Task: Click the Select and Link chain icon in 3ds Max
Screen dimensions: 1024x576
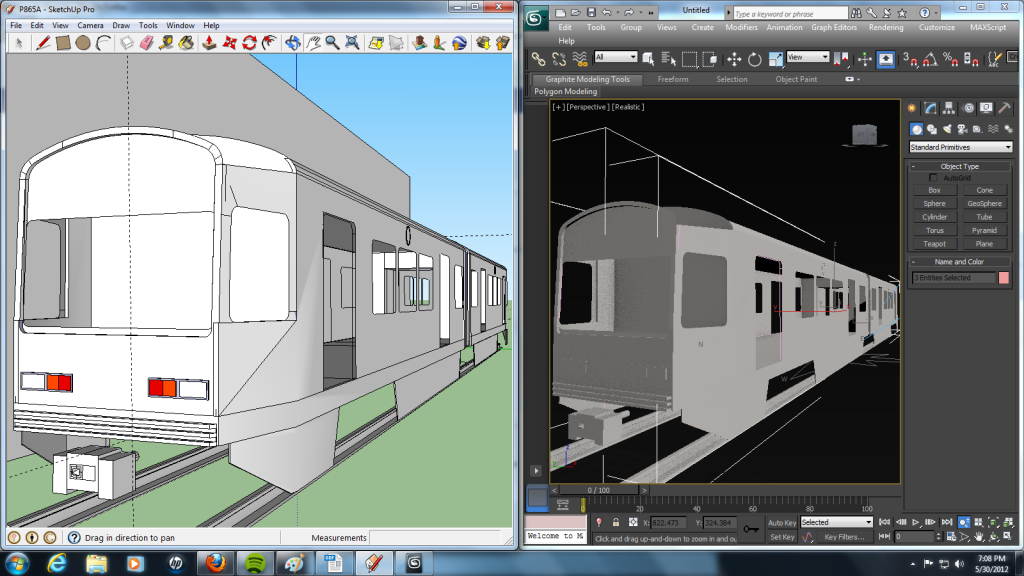Action: tap(538, 59)
